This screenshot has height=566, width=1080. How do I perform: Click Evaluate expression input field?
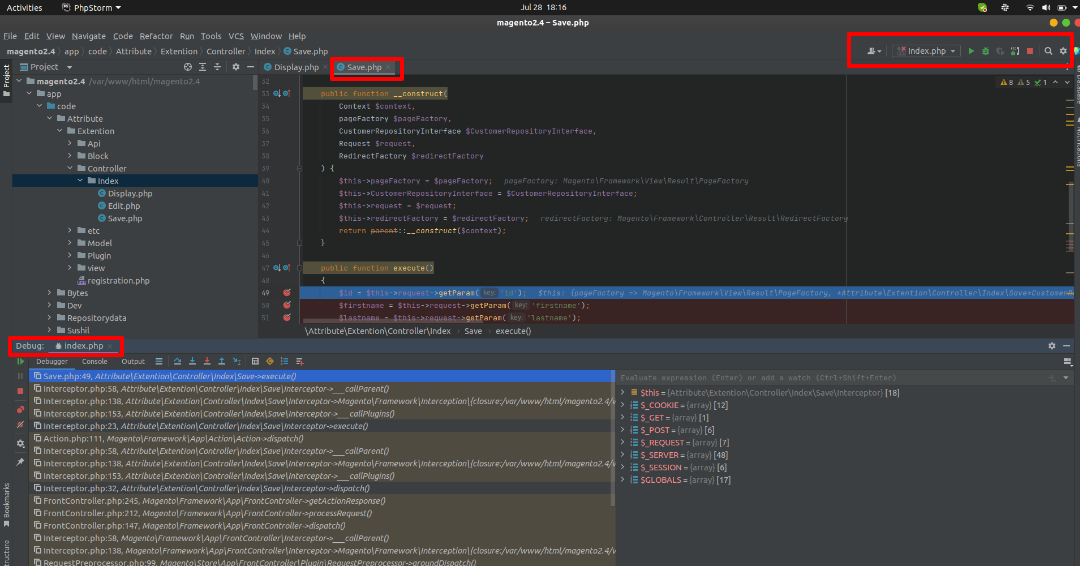pyautogui.click(x=831, y=377)
